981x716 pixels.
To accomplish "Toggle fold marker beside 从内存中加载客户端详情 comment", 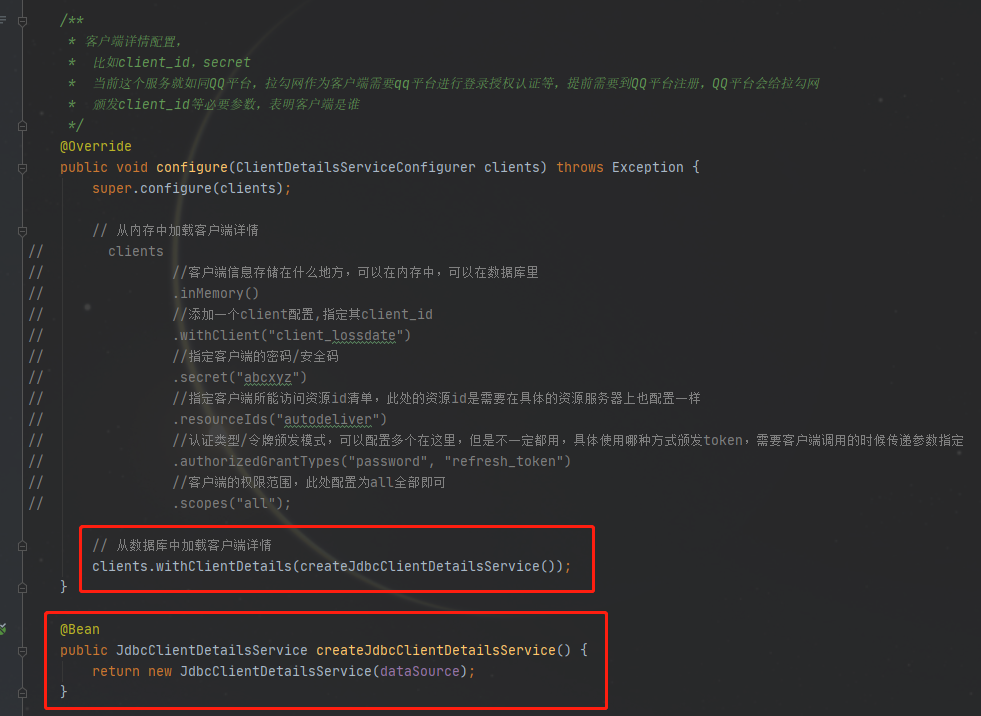I will (23, 231).
